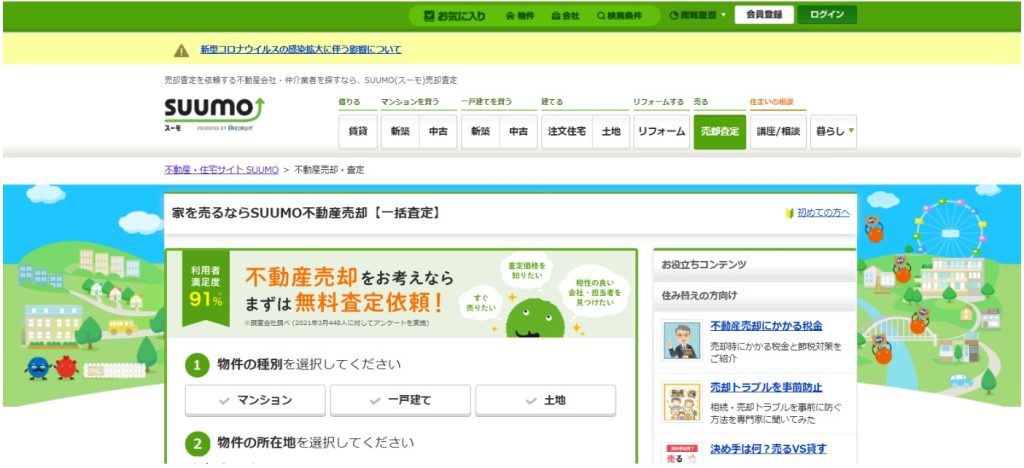Click the green Suumo mascot character in banner
The image size is (1024, 468).
click(535, 318)
